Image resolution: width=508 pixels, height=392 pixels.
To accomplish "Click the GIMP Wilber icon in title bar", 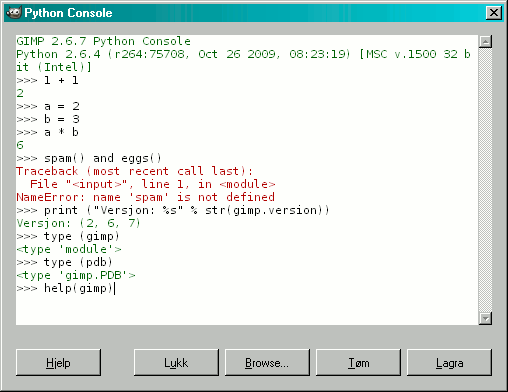I will click(x=14, y=13).
